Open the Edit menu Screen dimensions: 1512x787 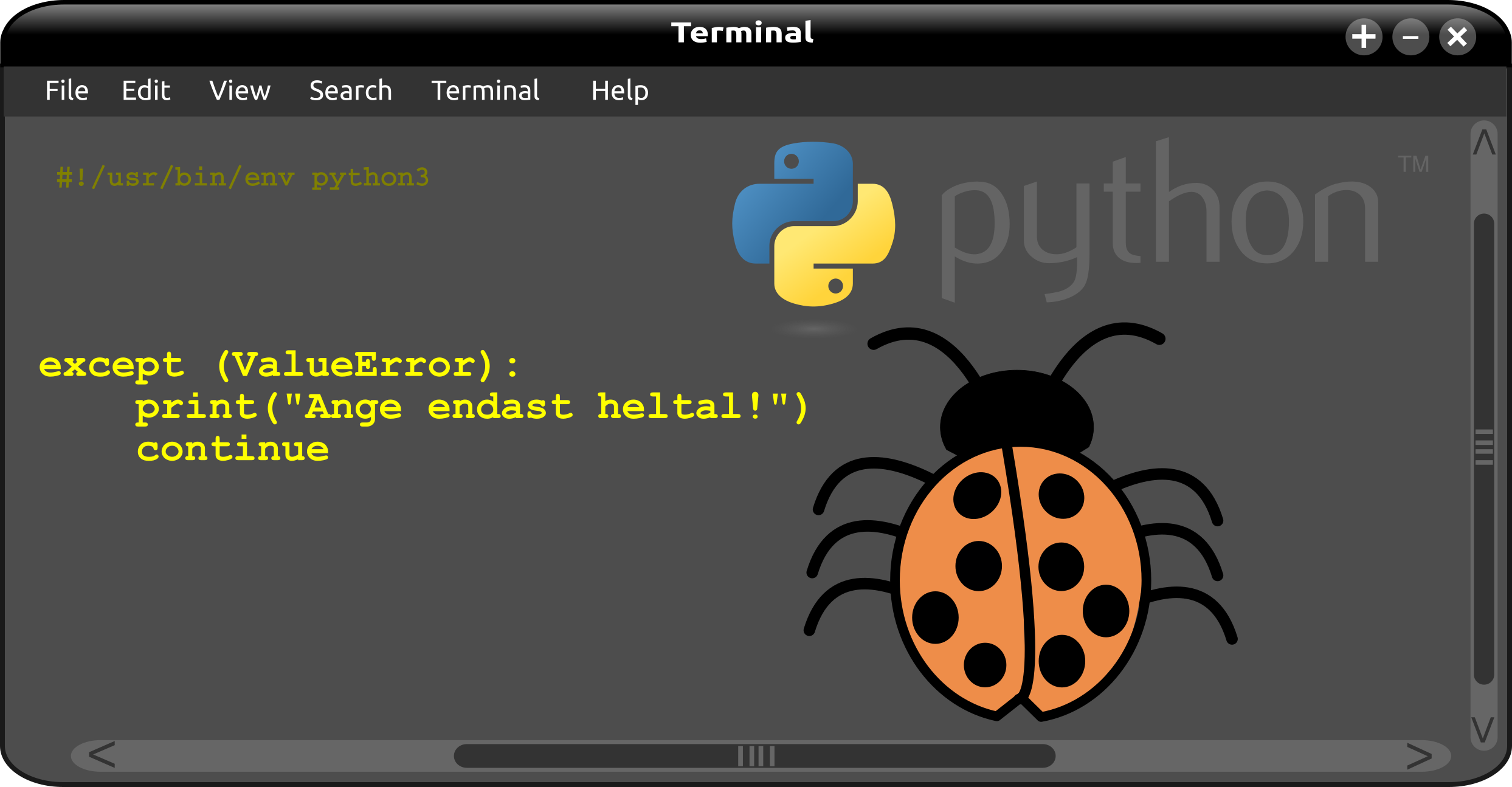click(x=146, y=91)
